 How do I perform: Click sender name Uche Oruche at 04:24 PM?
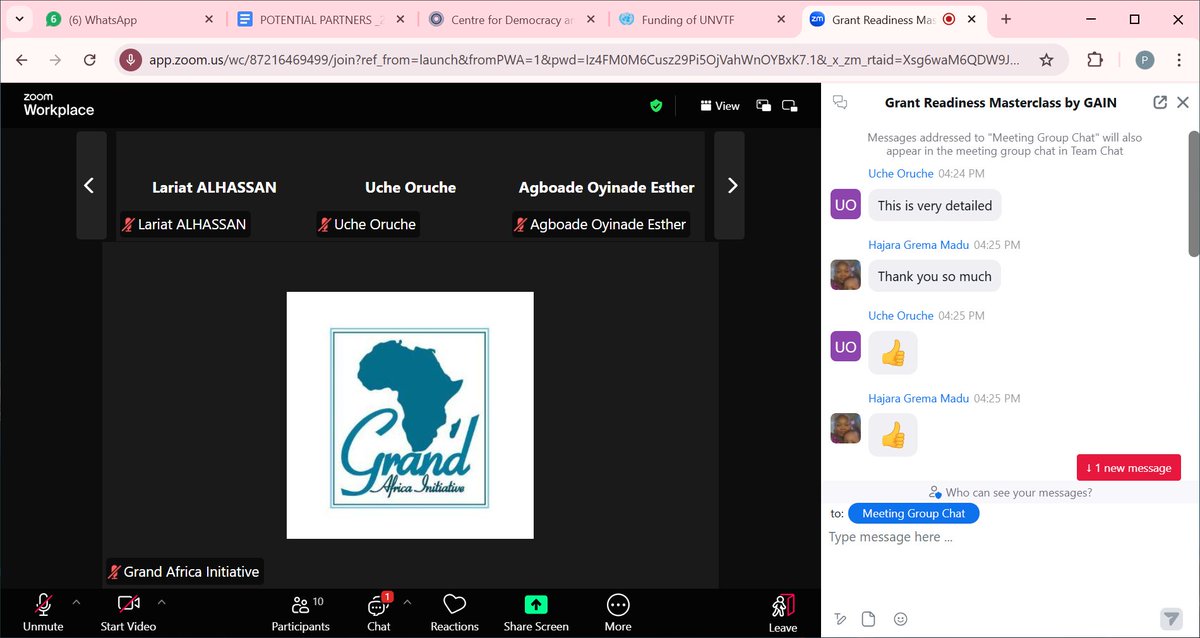click(900, 173)
